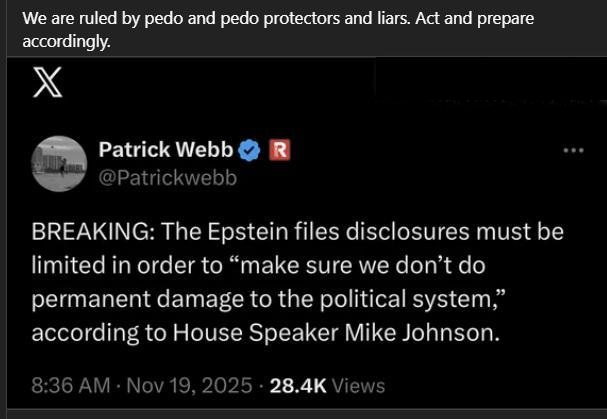Click 'House Speaker Mike Johnson' text
The width and height of the screenshot is (607, 419).
point(336,333)
